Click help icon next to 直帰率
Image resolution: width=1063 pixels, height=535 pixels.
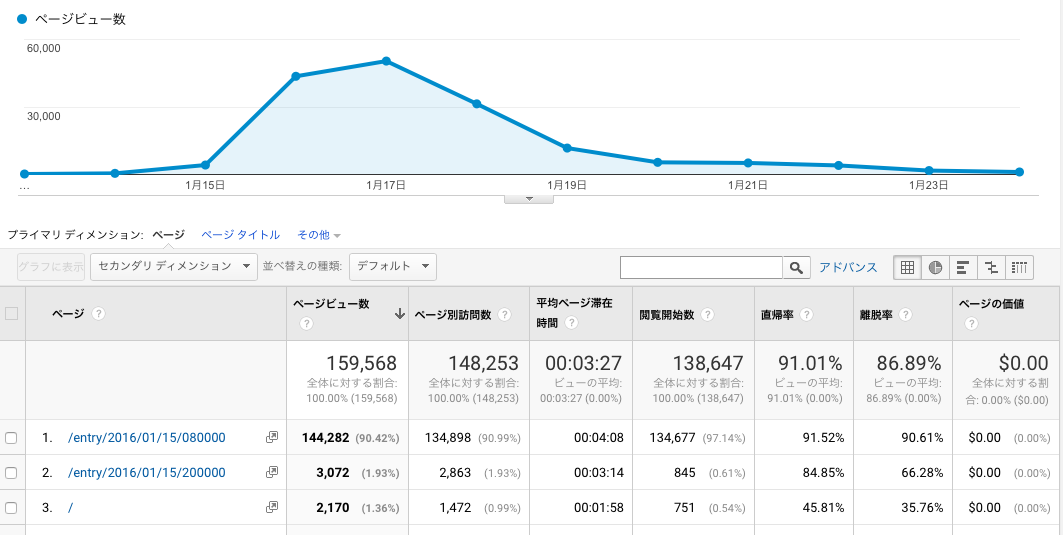tap(806, 314)
